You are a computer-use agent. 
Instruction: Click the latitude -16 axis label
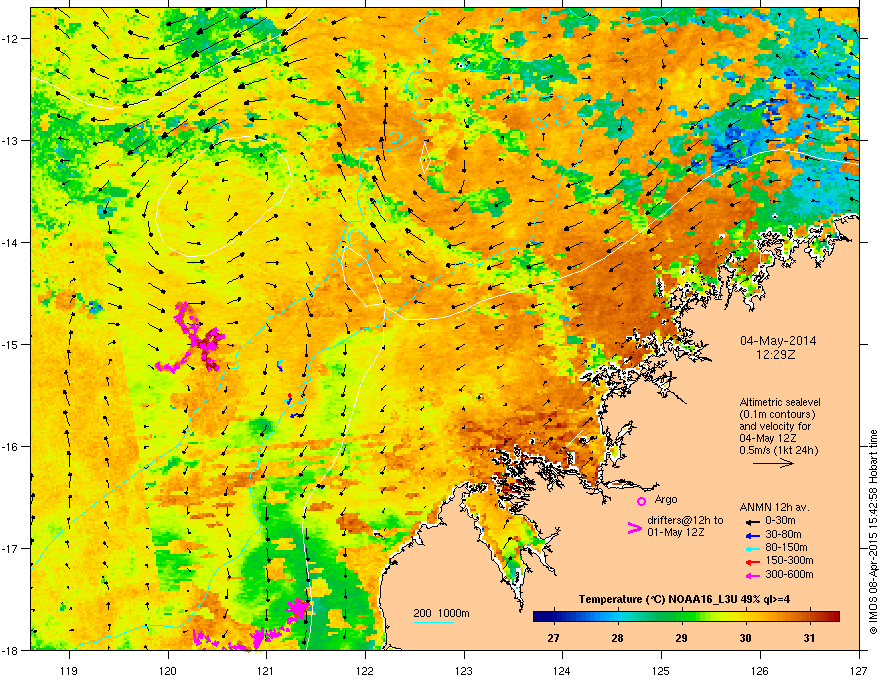[10, 446]
